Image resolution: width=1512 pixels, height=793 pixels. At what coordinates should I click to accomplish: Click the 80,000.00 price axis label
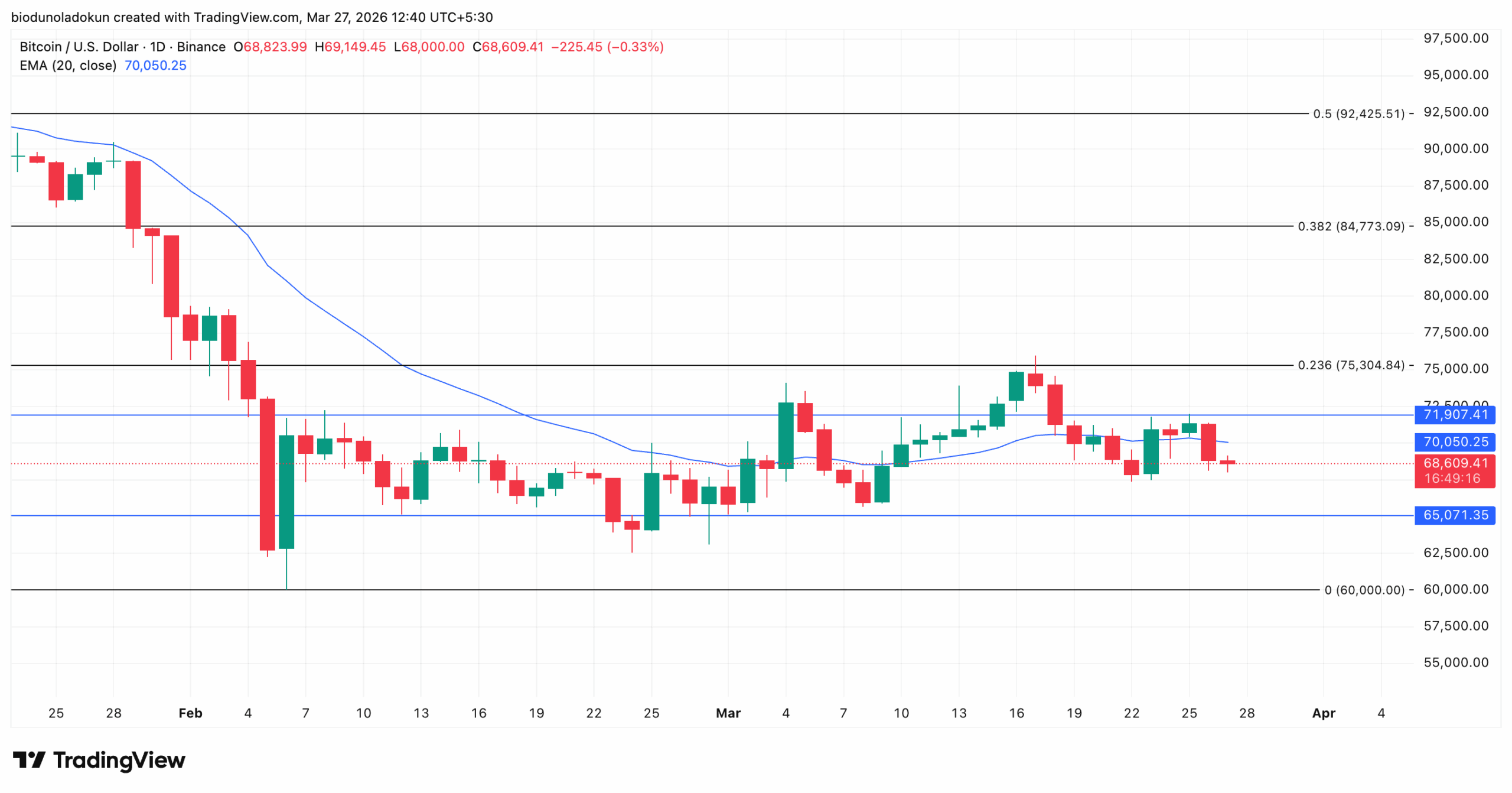point(1456,295)
